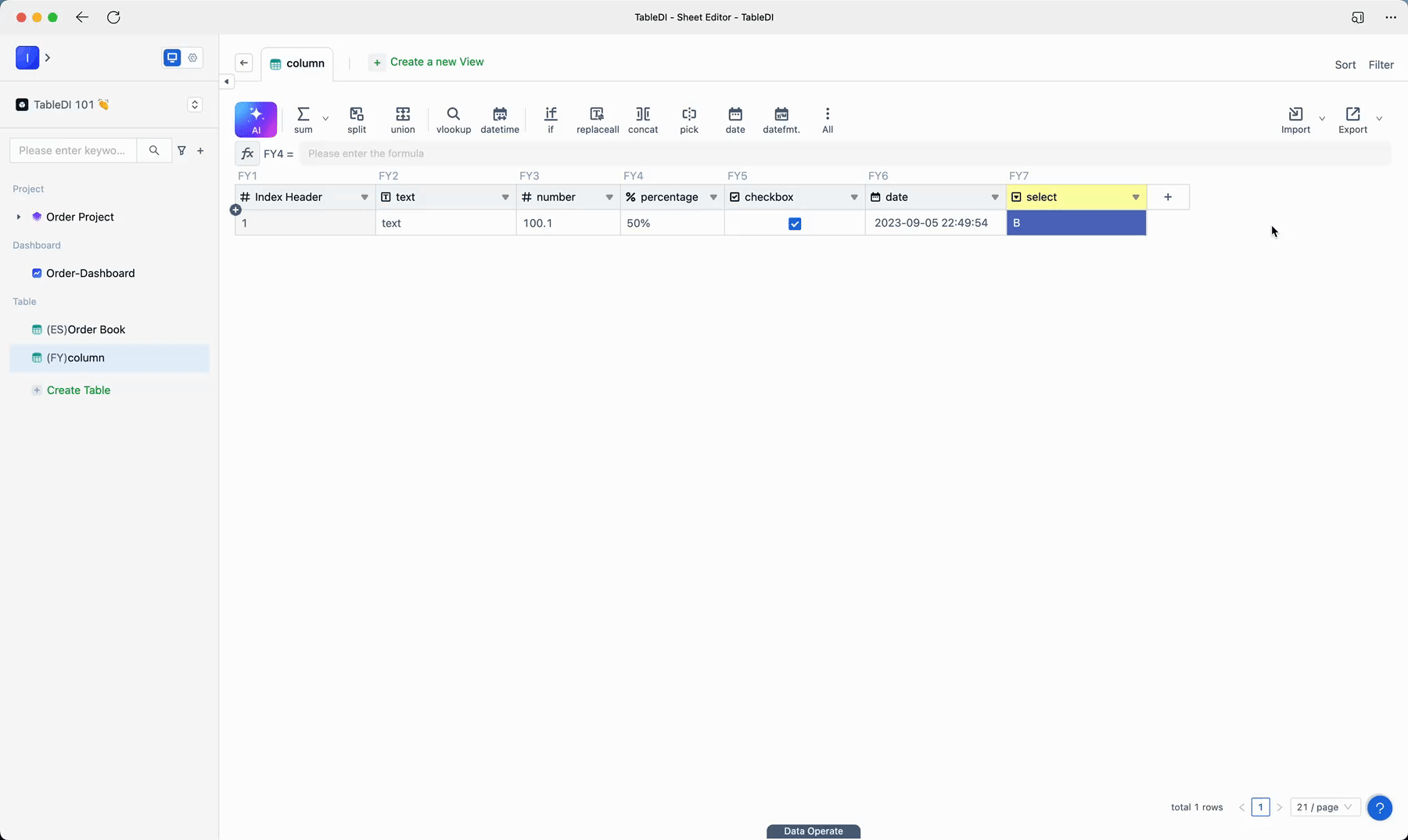The width and height of the screenshot is (1408, 840).
Task: Open the Import tool
Action: 1295,120
